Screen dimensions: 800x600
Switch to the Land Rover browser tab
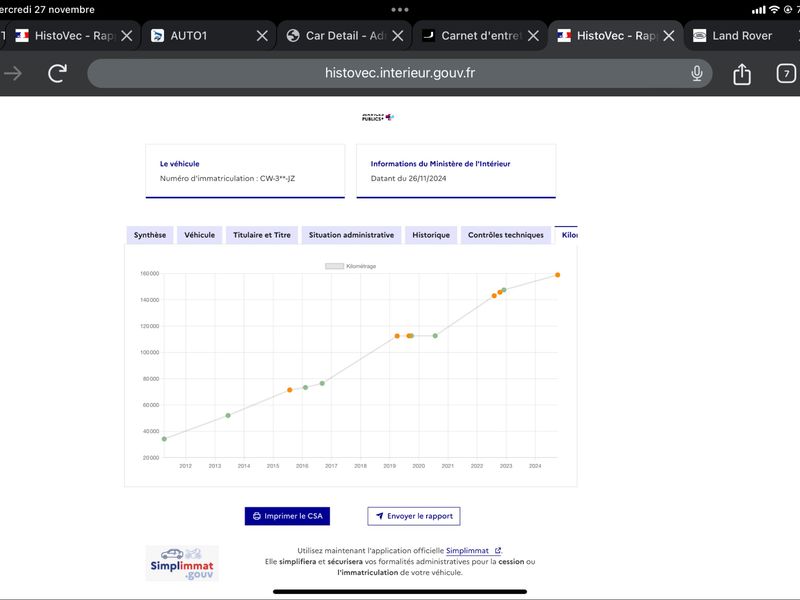tap(742, 36)
